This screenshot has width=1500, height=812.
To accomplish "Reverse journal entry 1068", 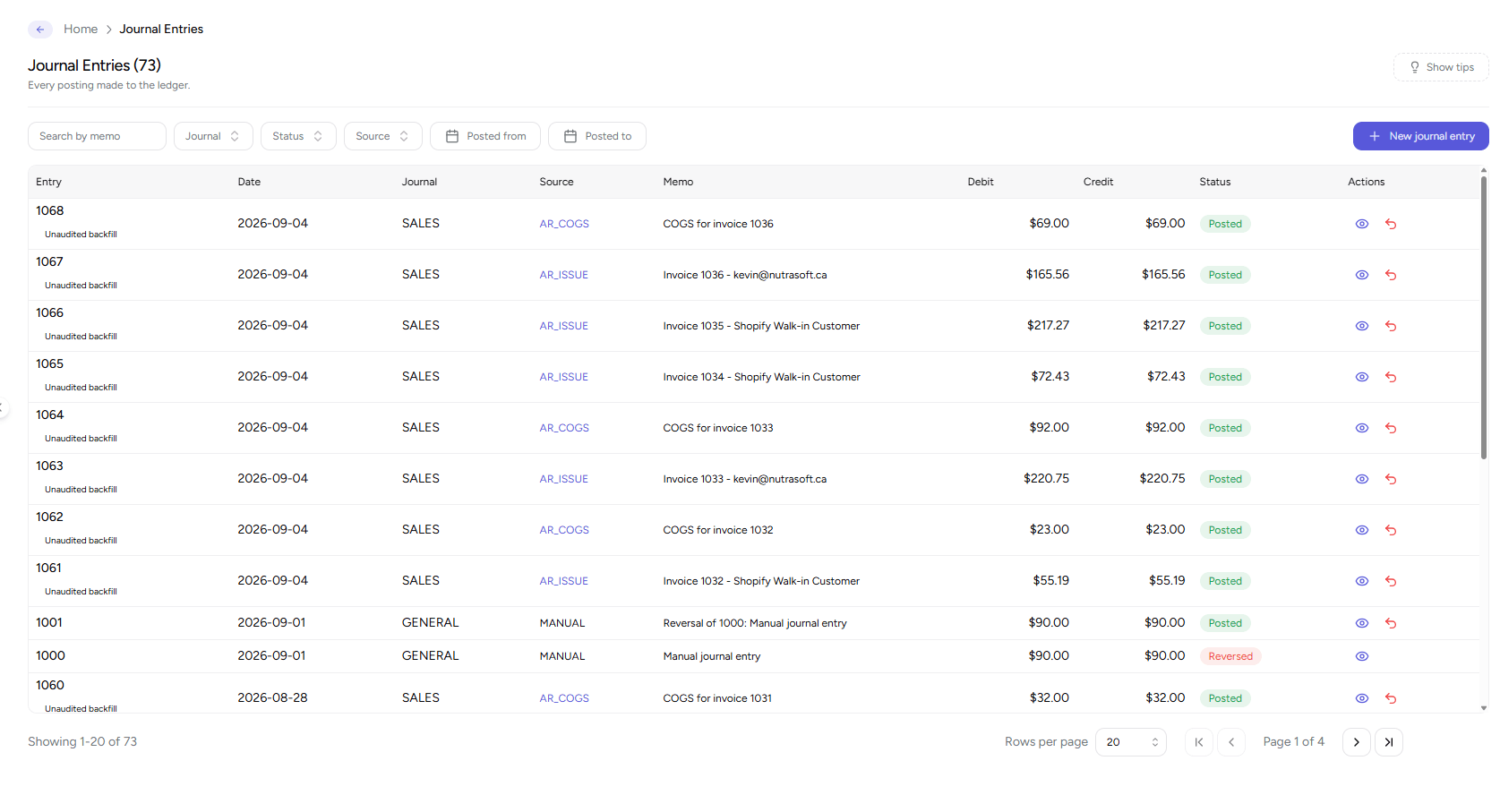I will [1391, 224].
